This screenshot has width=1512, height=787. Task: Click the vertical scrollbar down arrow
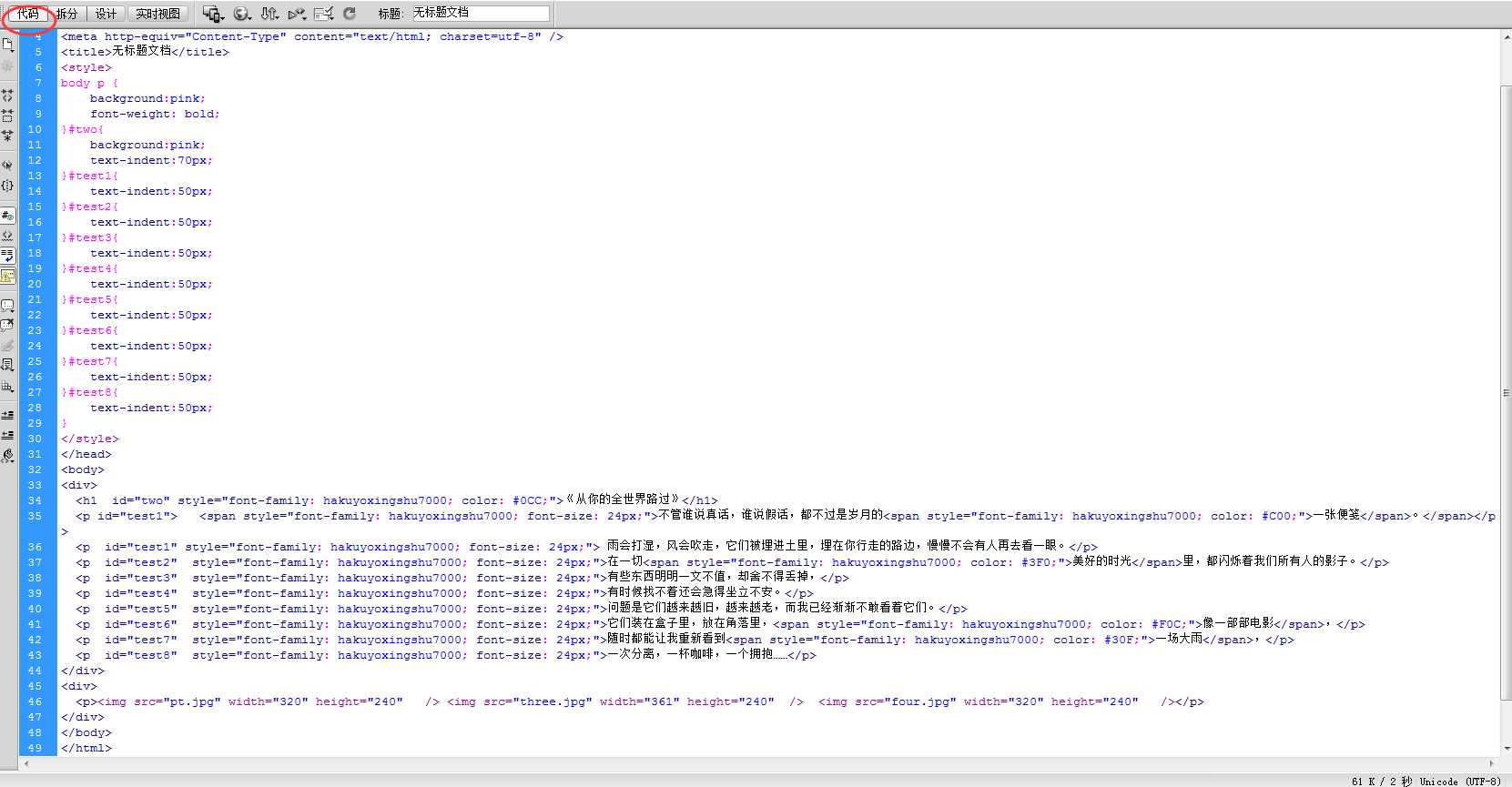click(1506, 749)
